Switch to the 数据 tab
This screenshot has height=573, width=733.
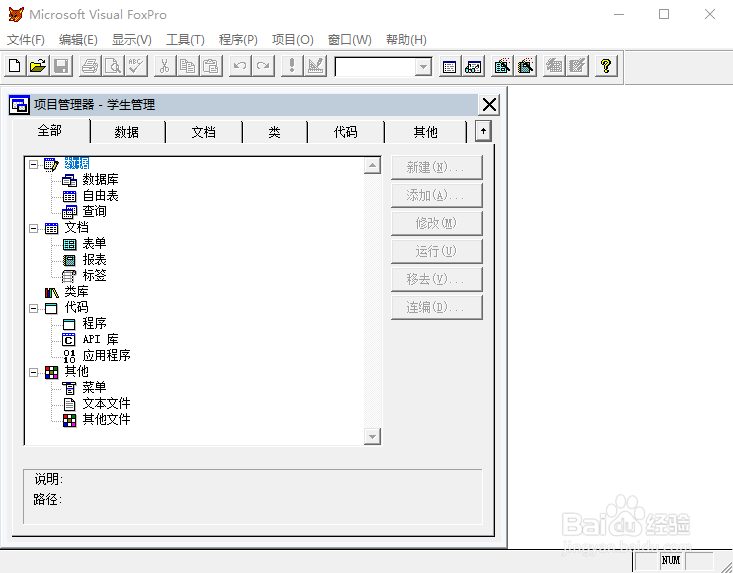(x=127, y=132)
